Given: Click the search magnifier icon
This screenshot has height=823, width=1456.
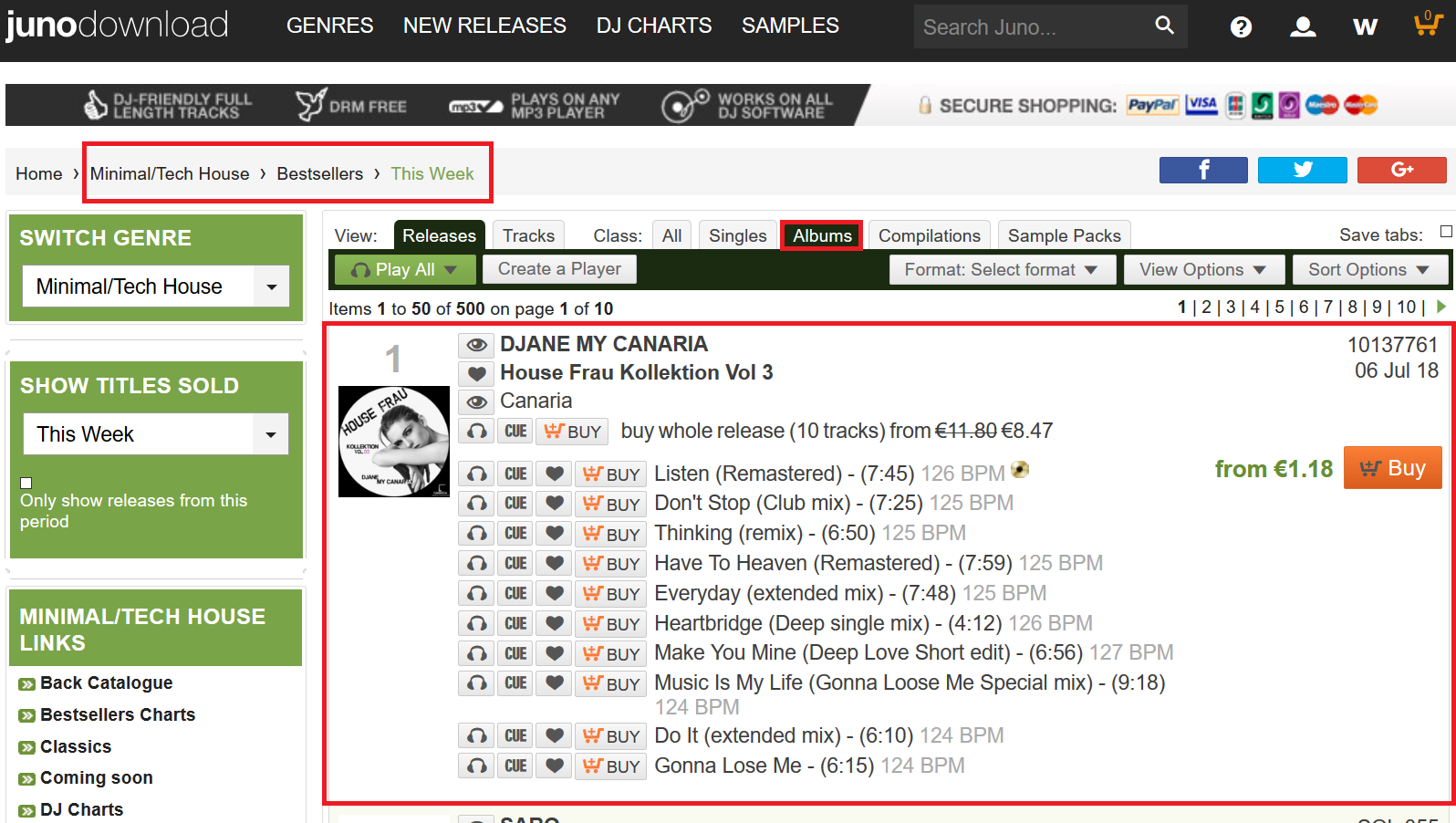Looking at the screenshot, I should [x=1164, y=26].
